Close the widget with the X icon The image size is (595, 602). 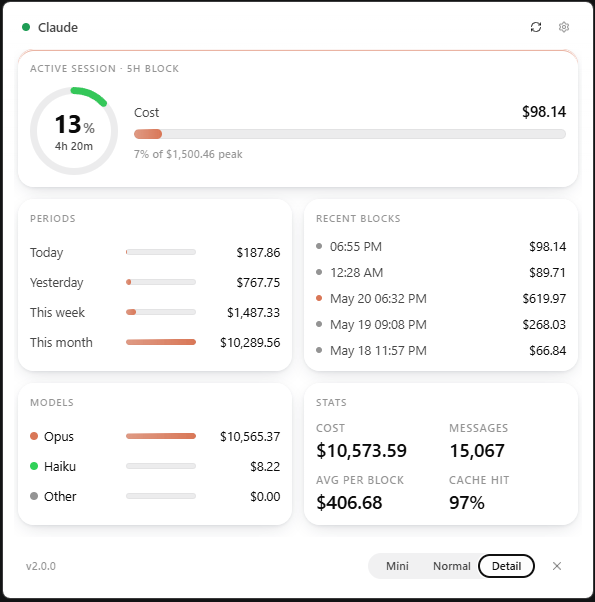point(557,566)
